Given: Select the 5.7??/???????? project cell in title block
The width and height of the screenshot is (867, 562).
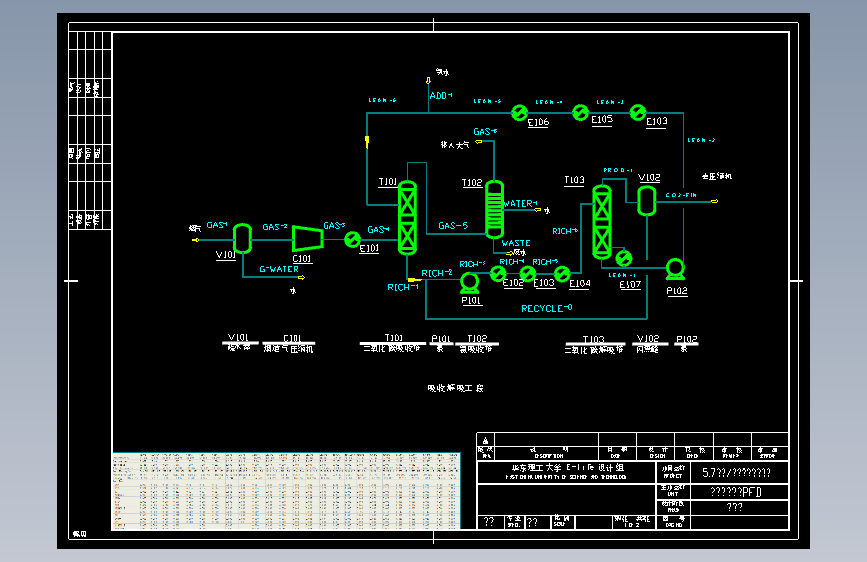Looking at the screenshot, I should pos(739,473).
